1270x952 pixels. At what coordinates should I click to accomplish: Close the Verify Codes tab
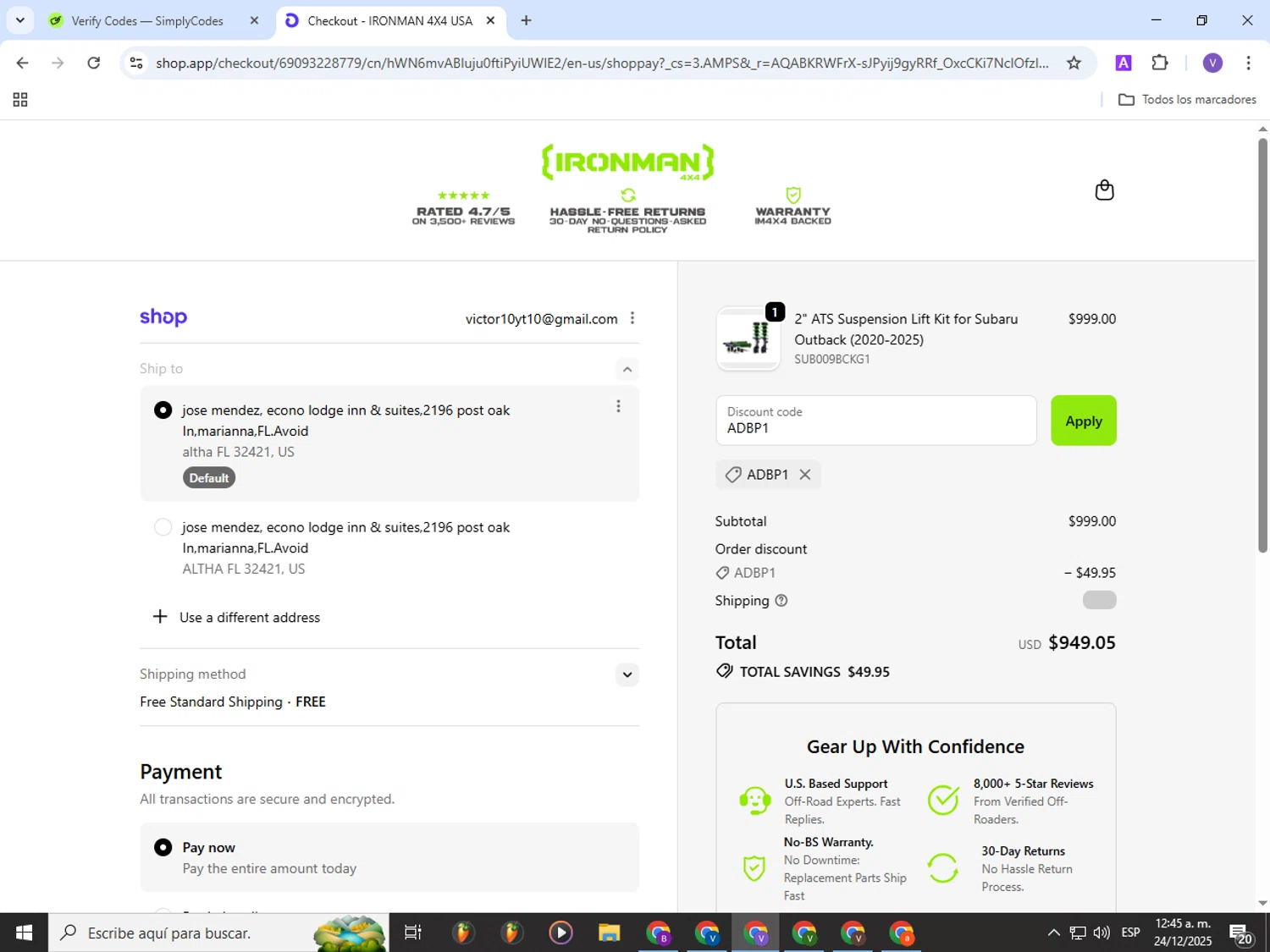click(x=254, y=20)
